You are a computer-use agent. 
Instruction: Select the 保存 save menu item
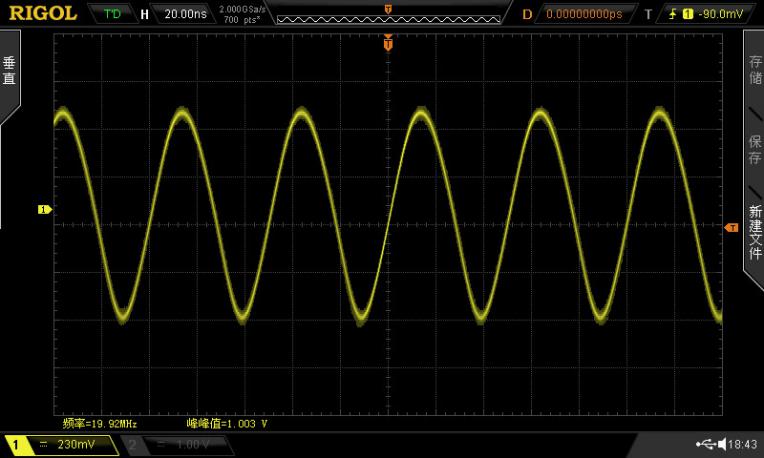point(755,150)
